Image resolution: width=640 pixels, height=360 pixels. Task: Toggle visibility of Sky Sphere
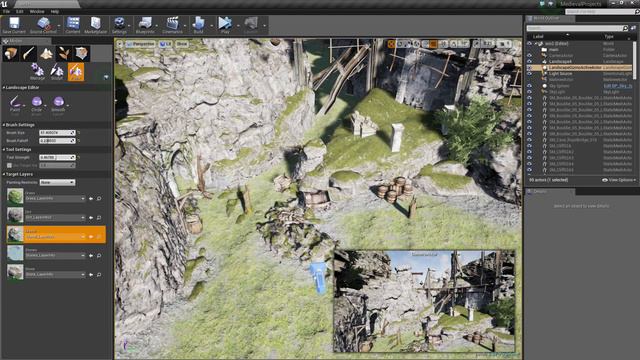[x=529, y=86]
